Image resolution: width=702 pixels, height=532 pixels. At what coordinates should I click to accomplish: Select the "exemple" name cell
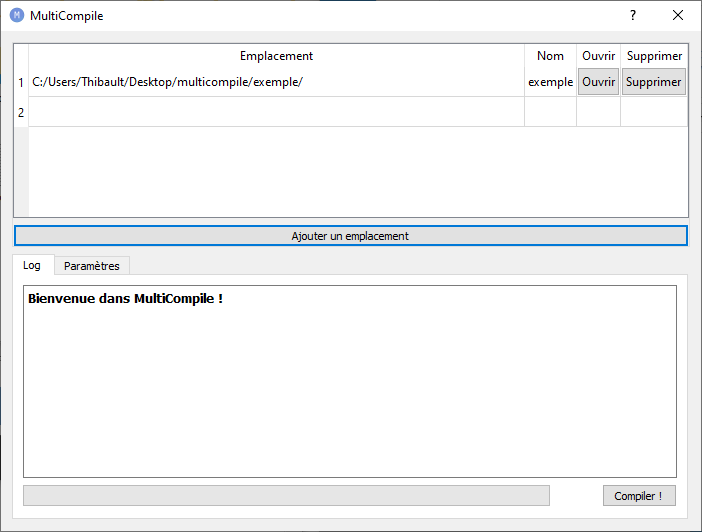[x=550, y=82]
